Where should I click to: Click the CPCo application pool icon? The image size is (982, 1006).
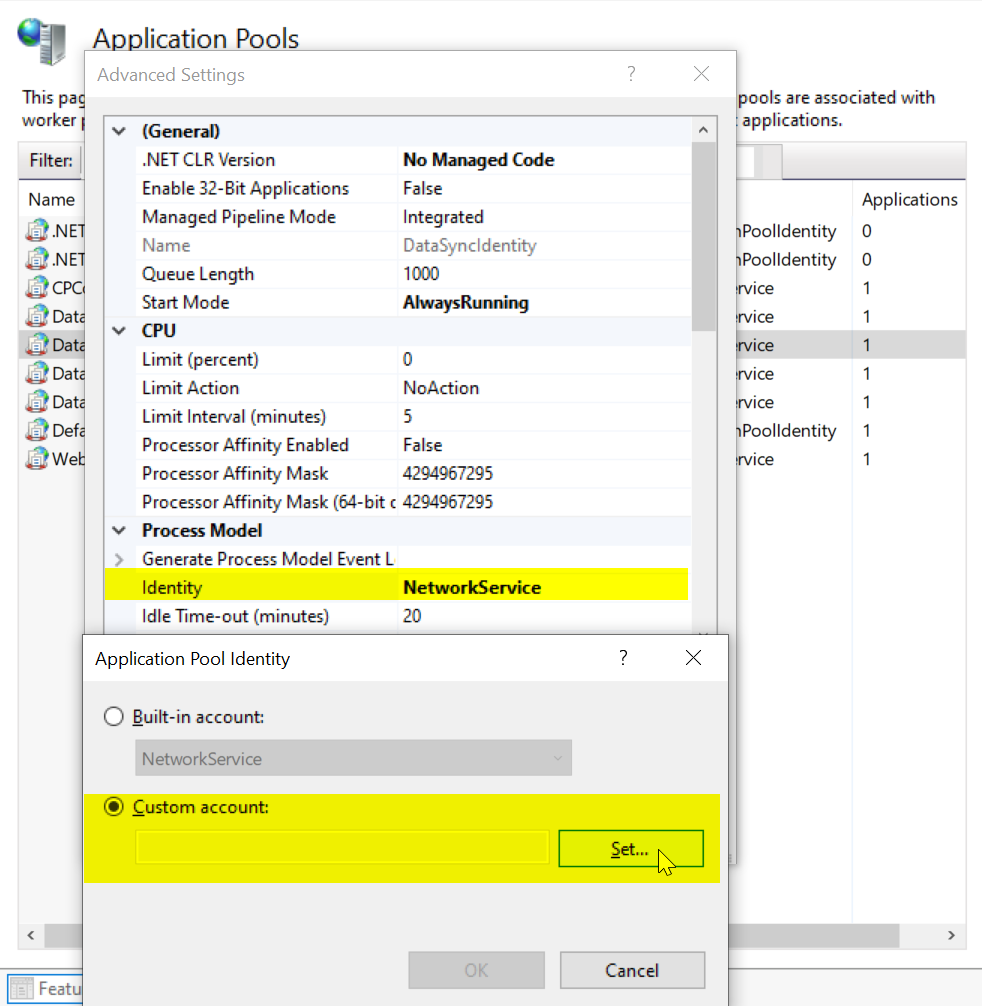[x=38, y=288]
